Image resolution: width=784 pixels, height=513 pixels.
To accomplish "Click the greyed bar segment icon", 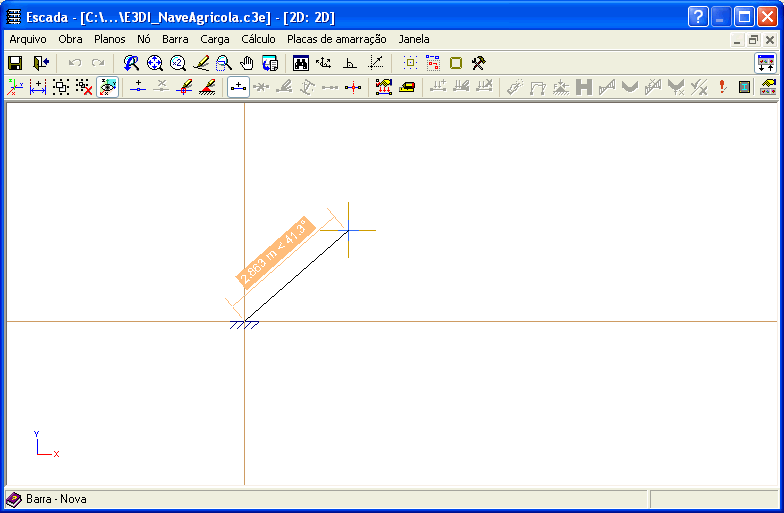I will coord(330,87).
